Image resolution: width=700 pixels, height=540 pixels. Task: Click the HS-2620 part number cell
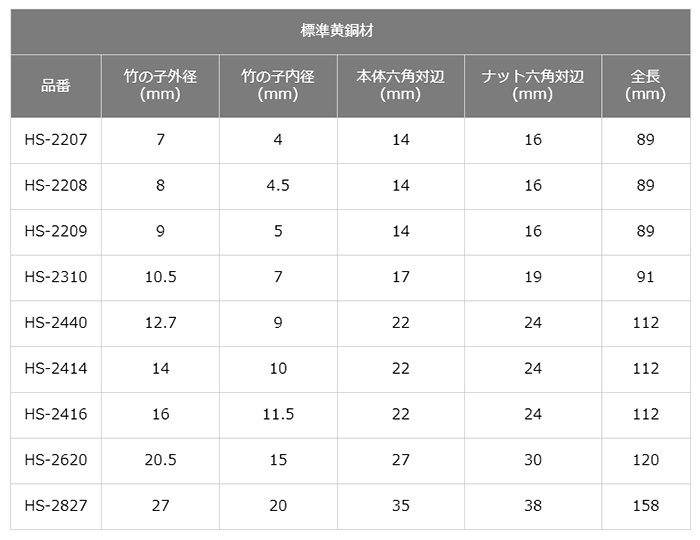[56, 460]
